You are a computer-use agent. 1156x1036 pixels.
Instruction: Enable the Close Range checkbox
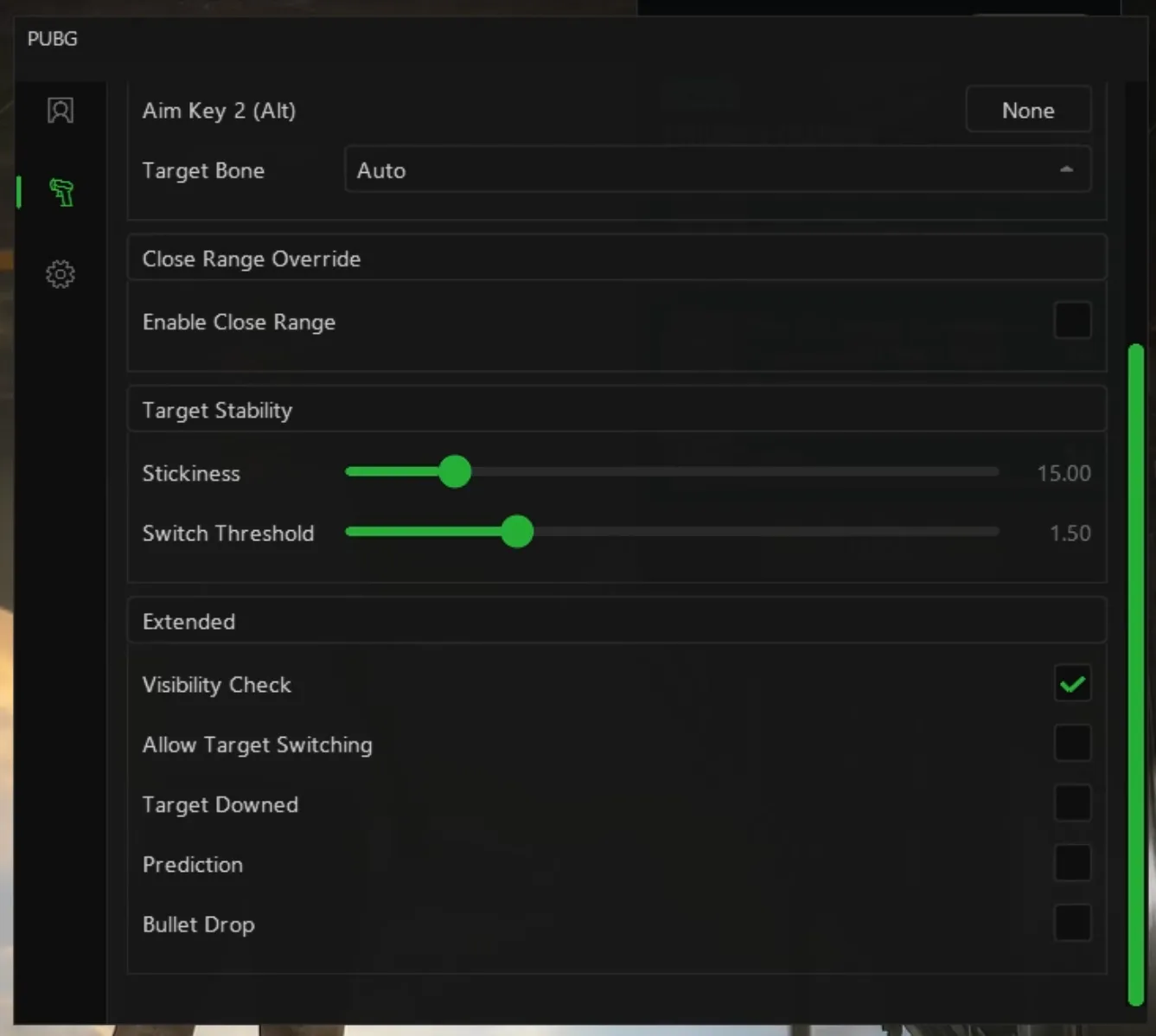click(x=1072, y=321)
